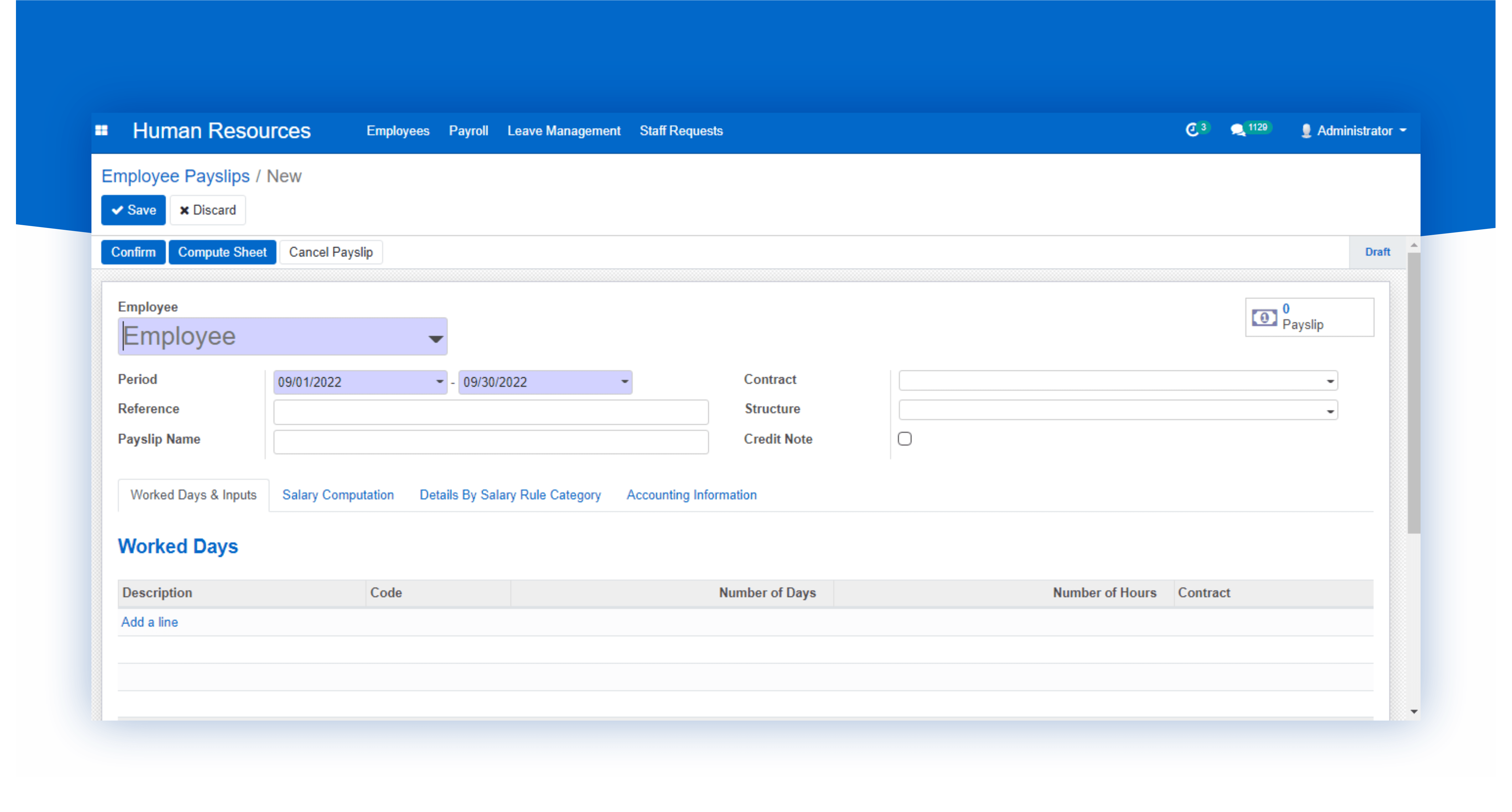Open the Employees menu
Viewport: 1512px width, 812px height.
click(398, 131)
